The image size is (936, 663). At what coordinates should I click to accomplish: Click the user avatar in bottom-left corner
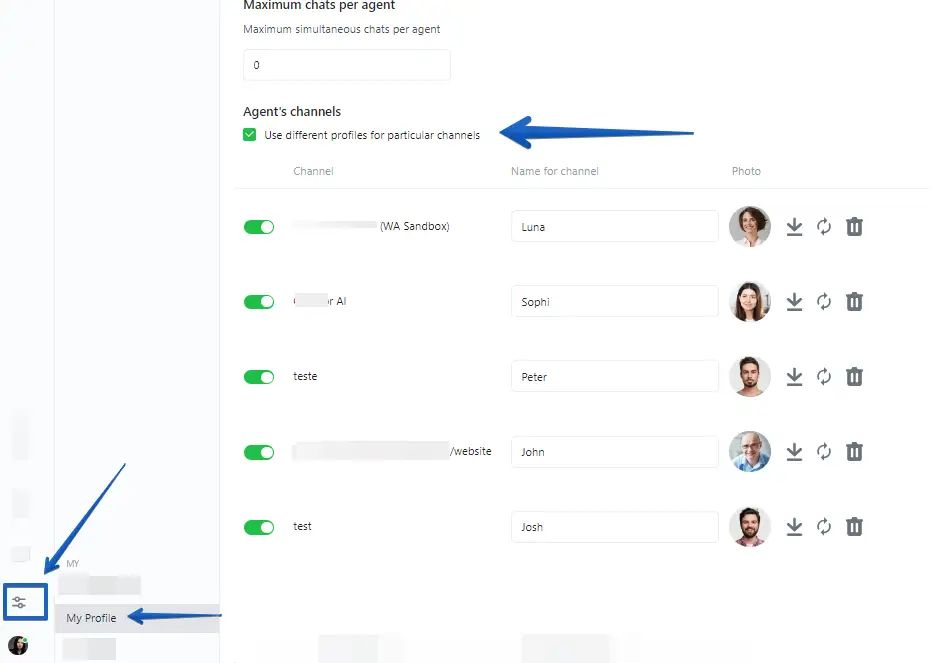click(x=18, y=645)
